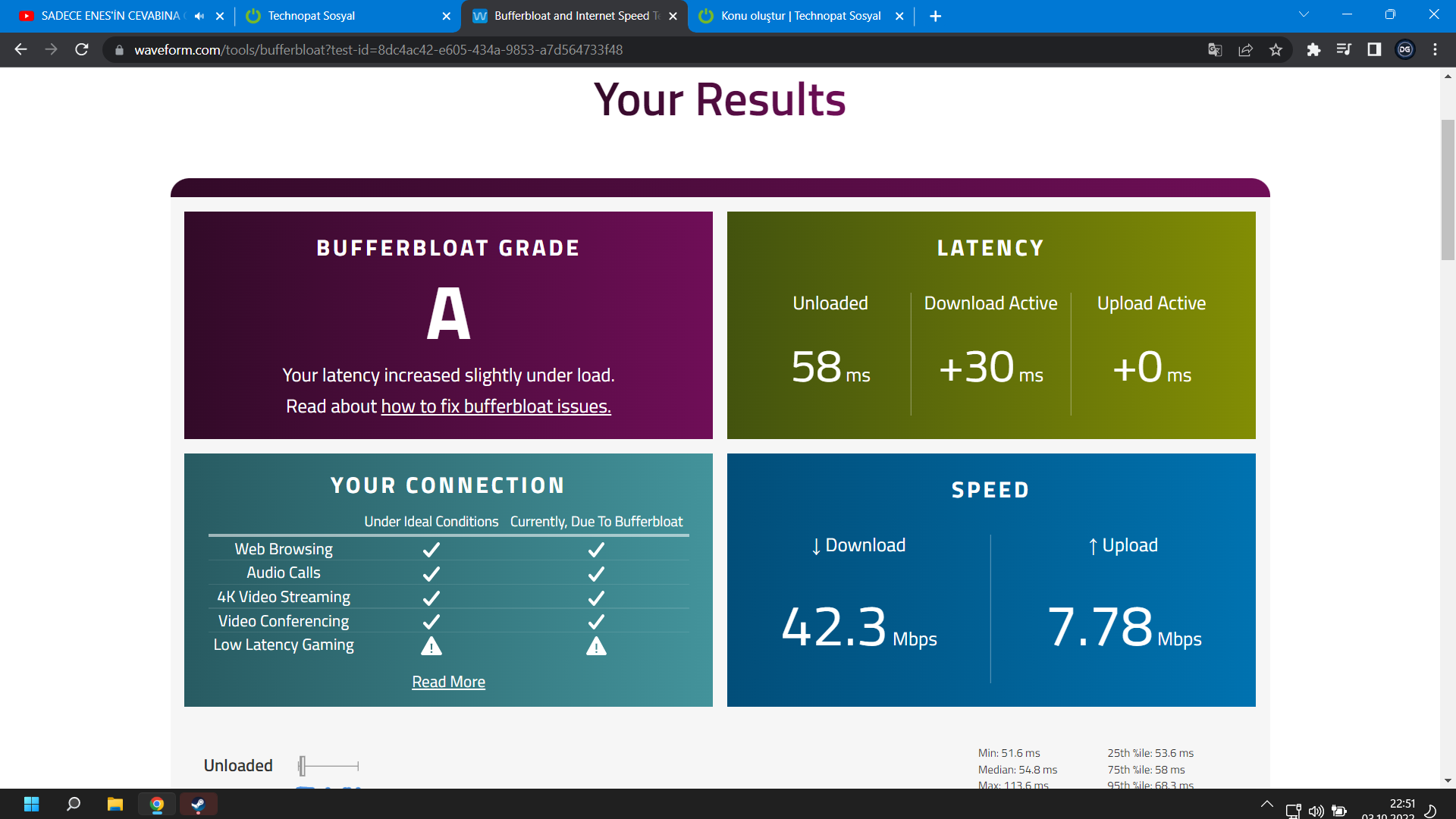Open the media control icon in the toolbar

(x=1344, y=49)
